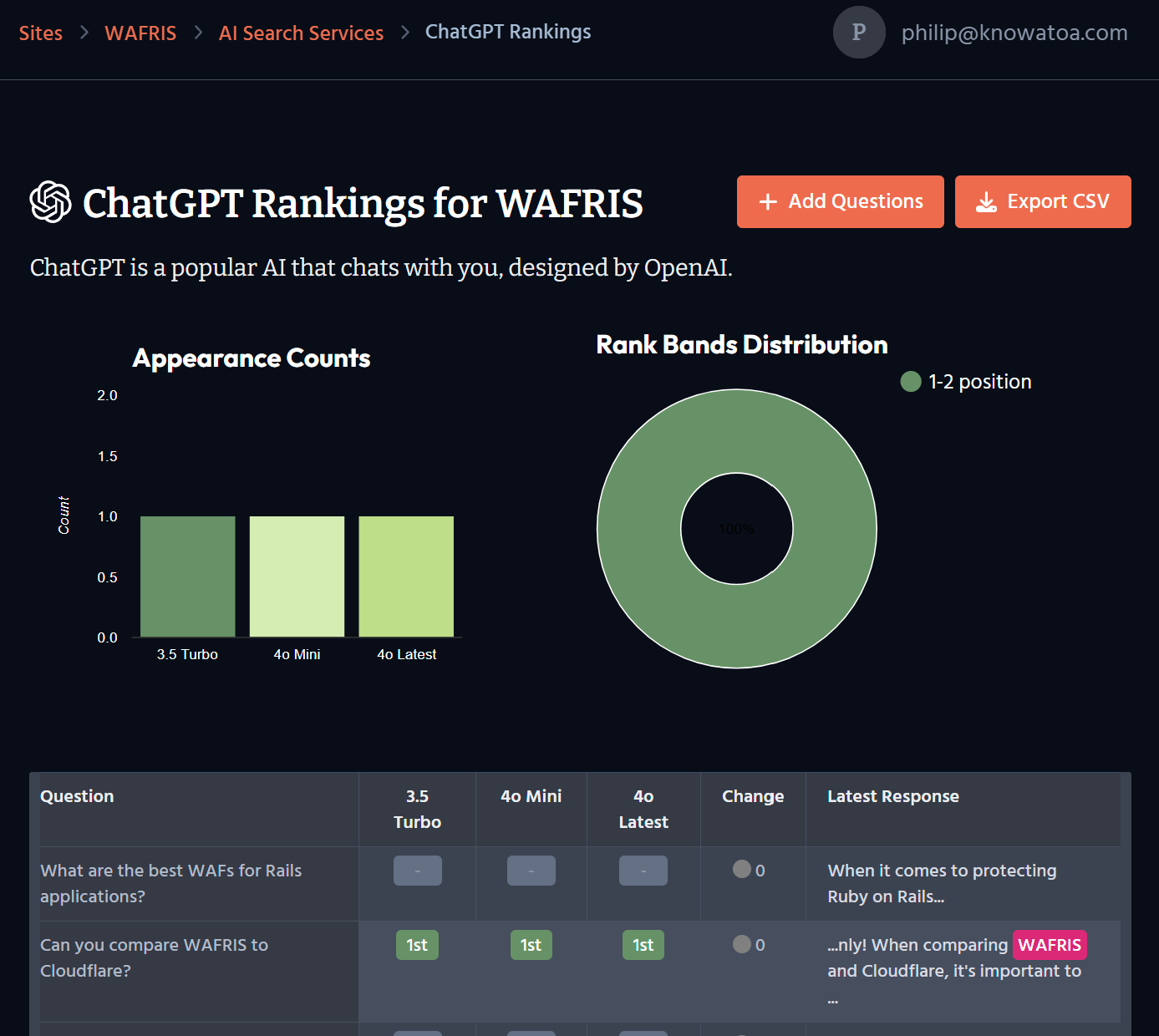Click the plus icon in Add Questions

click(x=768, y=202)
